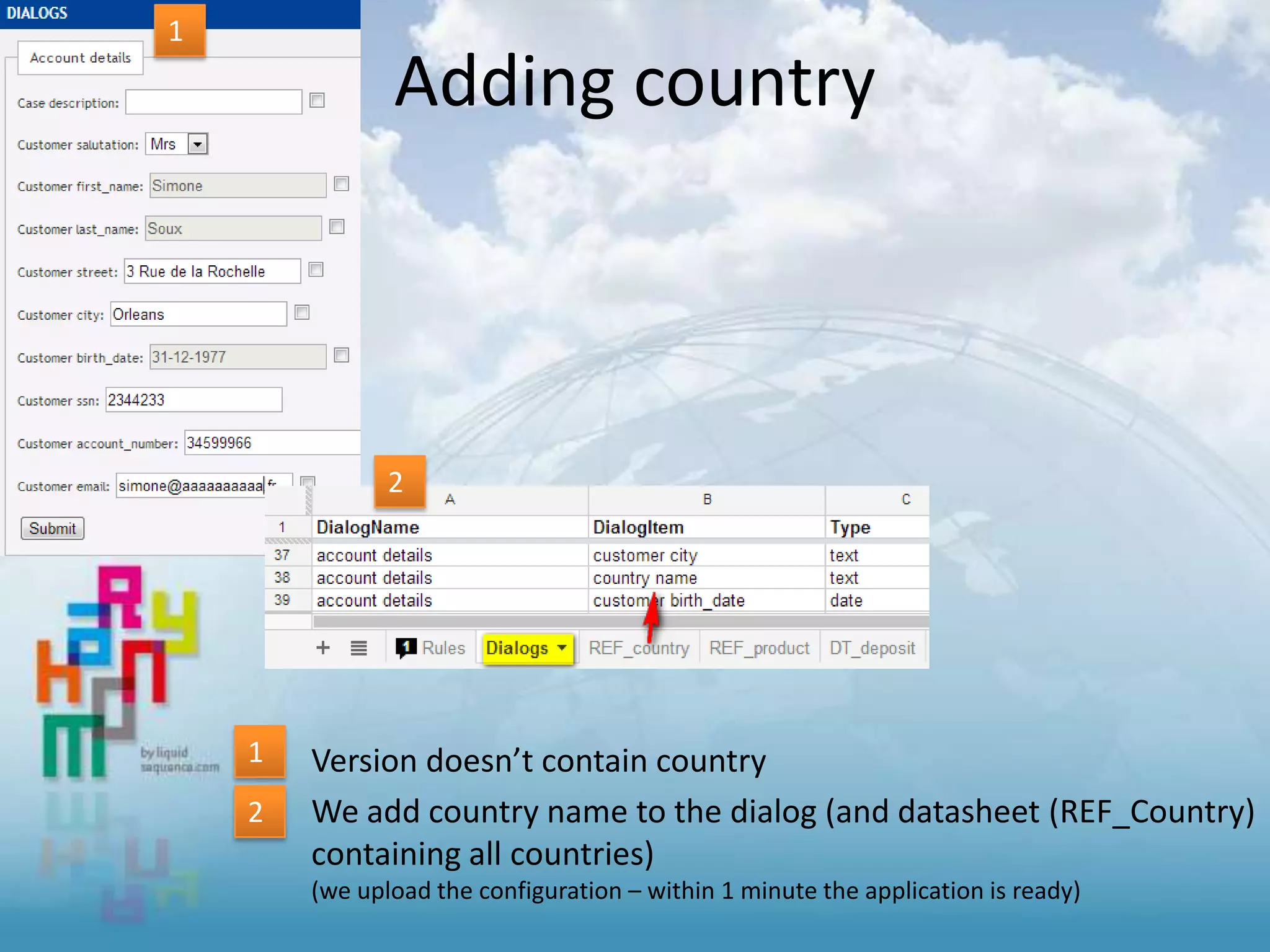Open the all sheets list icon
This screenshot has width=1270, height=952.
click(358, 648)
